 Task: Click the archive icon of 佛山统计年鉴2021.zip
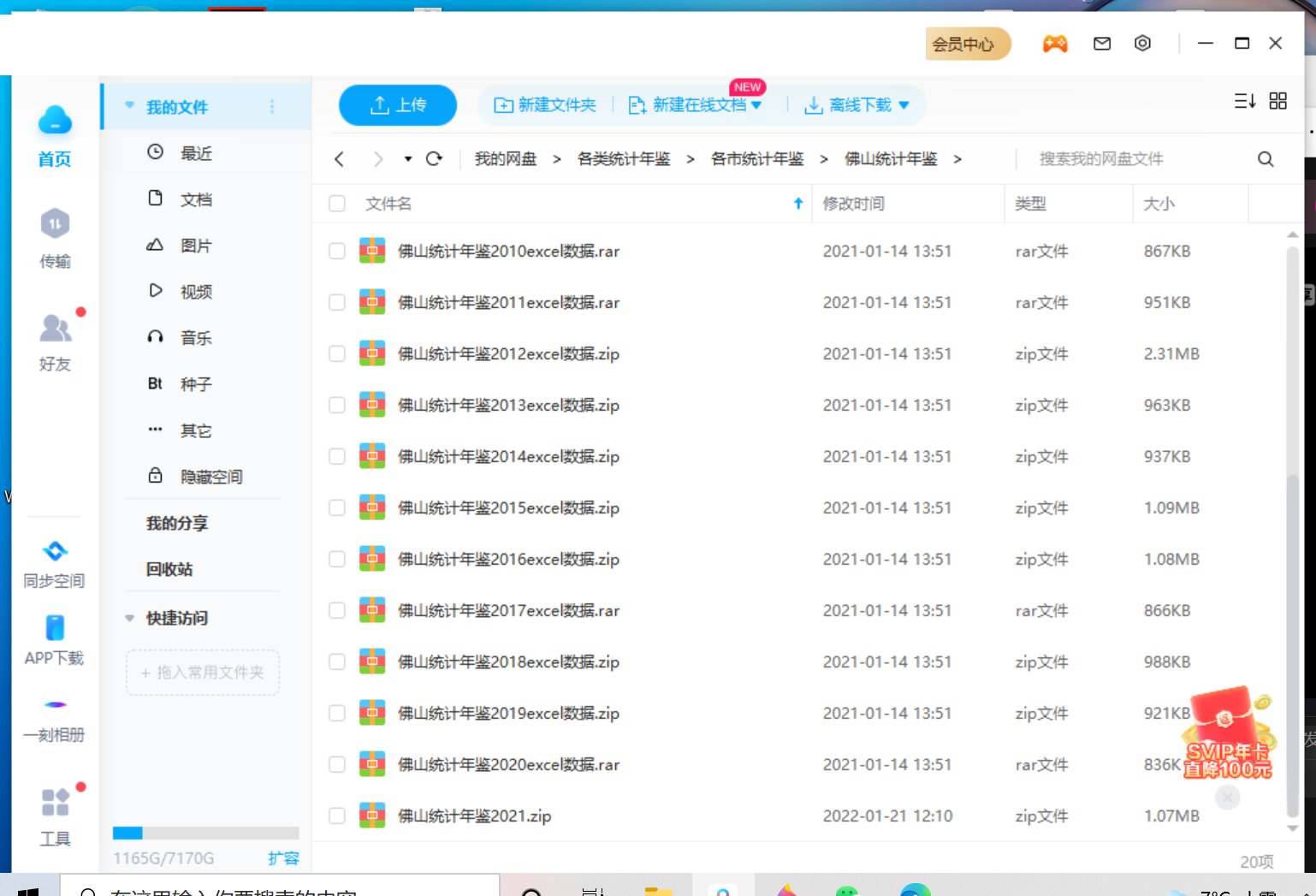coord(372,816)
